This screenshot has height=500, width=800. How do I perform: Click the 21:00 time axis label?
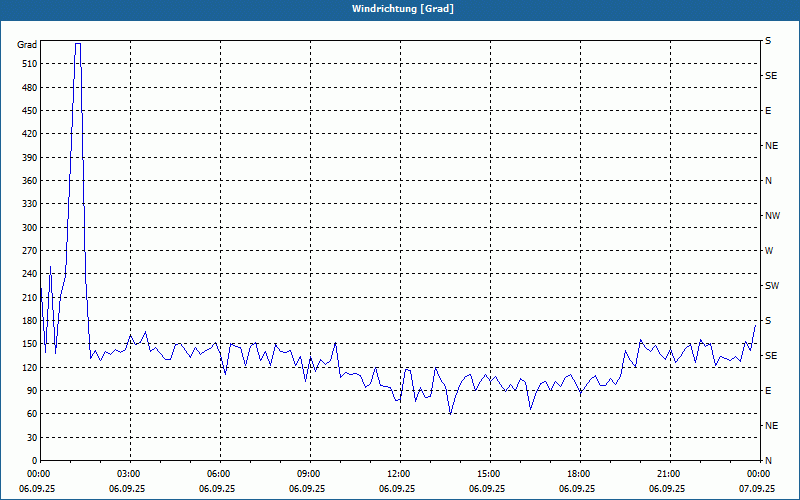[x=670, y=473]
